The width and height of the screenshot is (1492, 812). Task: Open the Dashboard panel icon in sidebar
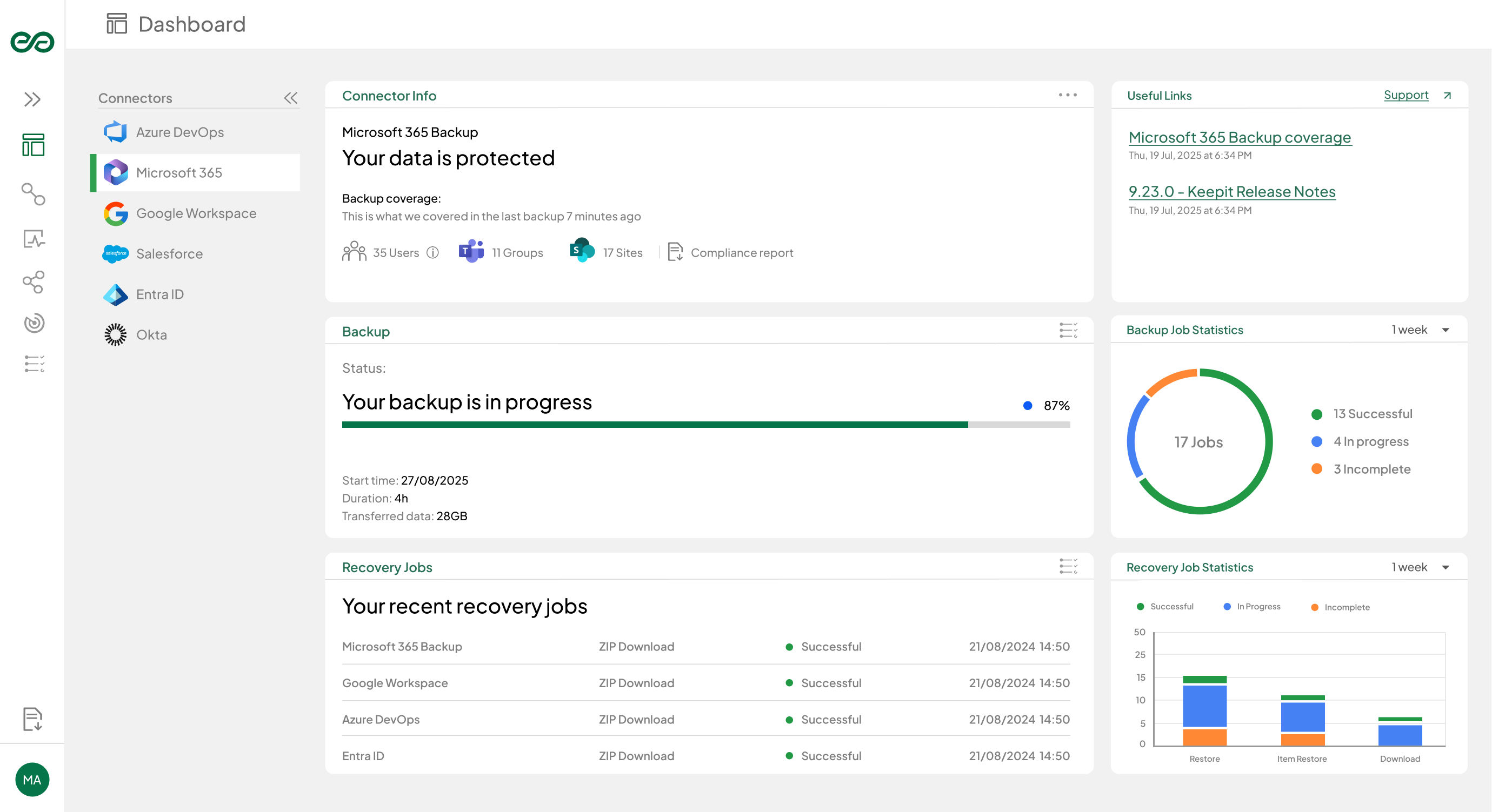[x=33, y=145]
